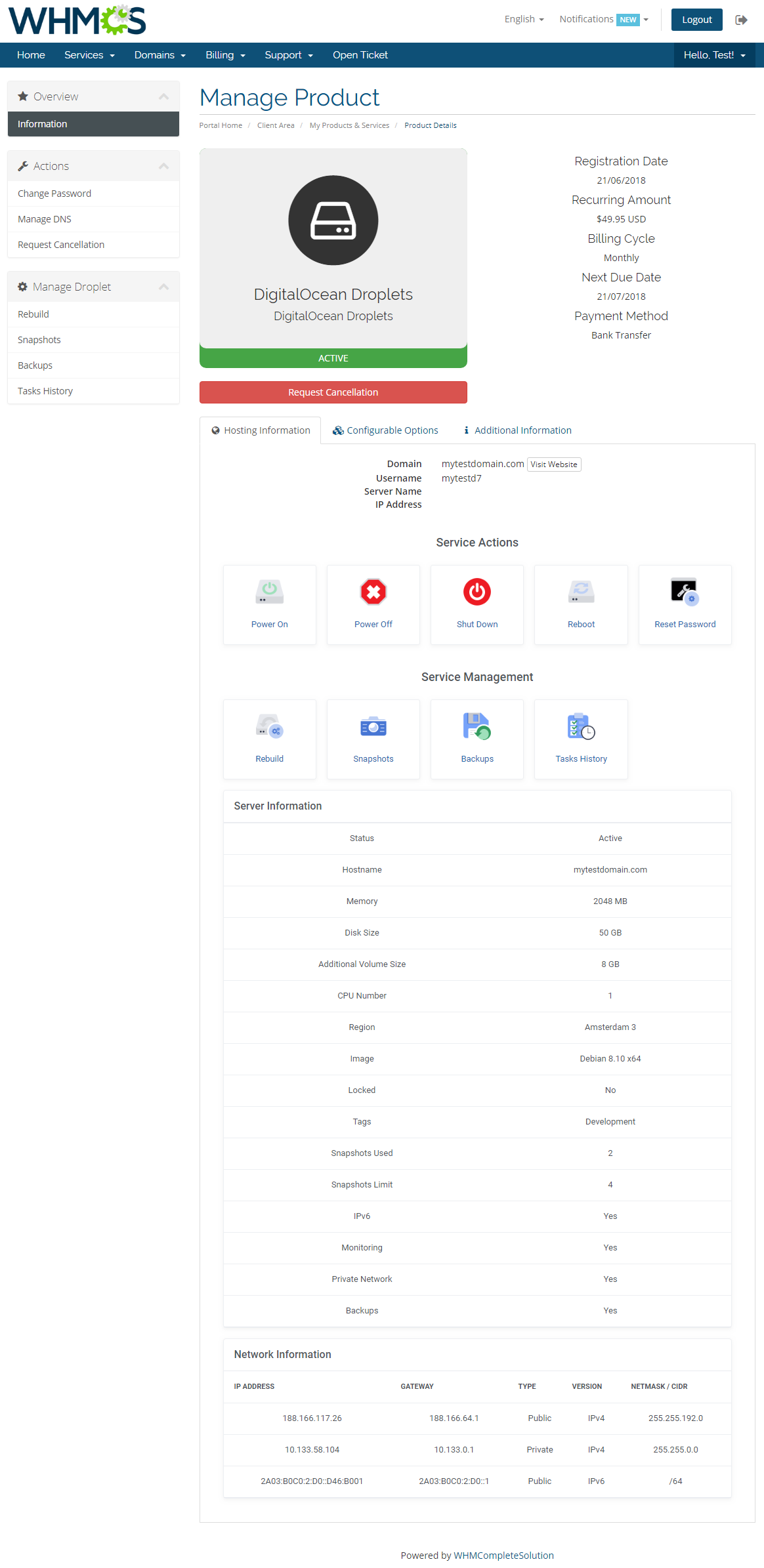
Task: Open the Notifications dropdown
Action: click(604, 19)
